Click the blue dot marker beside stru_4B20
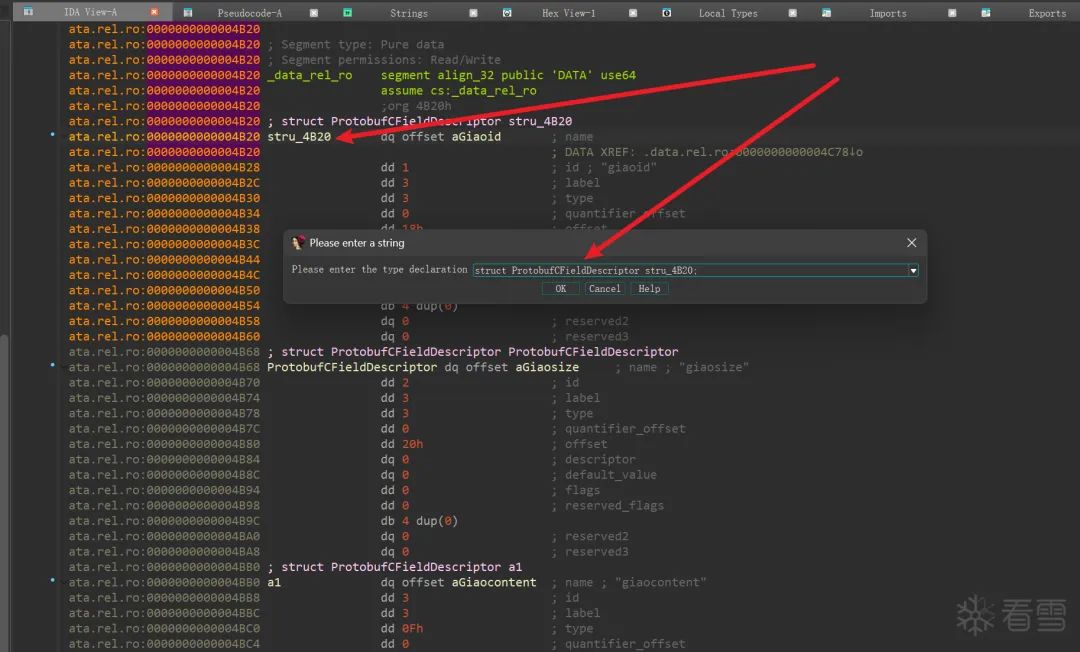This screenshot has height=652, width=1080. coord(52,134)
